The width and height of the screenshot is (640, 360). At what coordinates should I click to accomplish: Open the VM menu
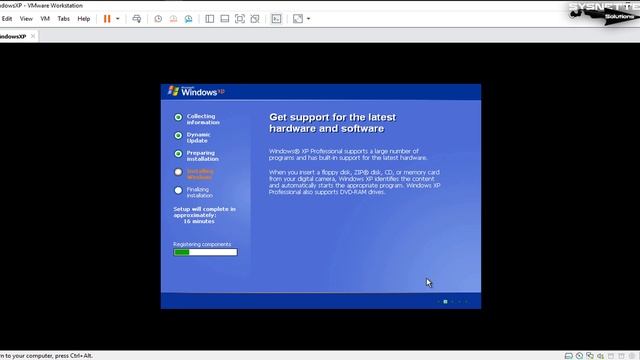click(x=45, y=19)
